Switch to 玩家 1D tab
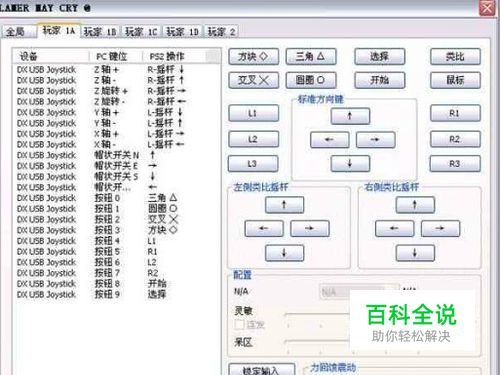 [x=183, y=32]
